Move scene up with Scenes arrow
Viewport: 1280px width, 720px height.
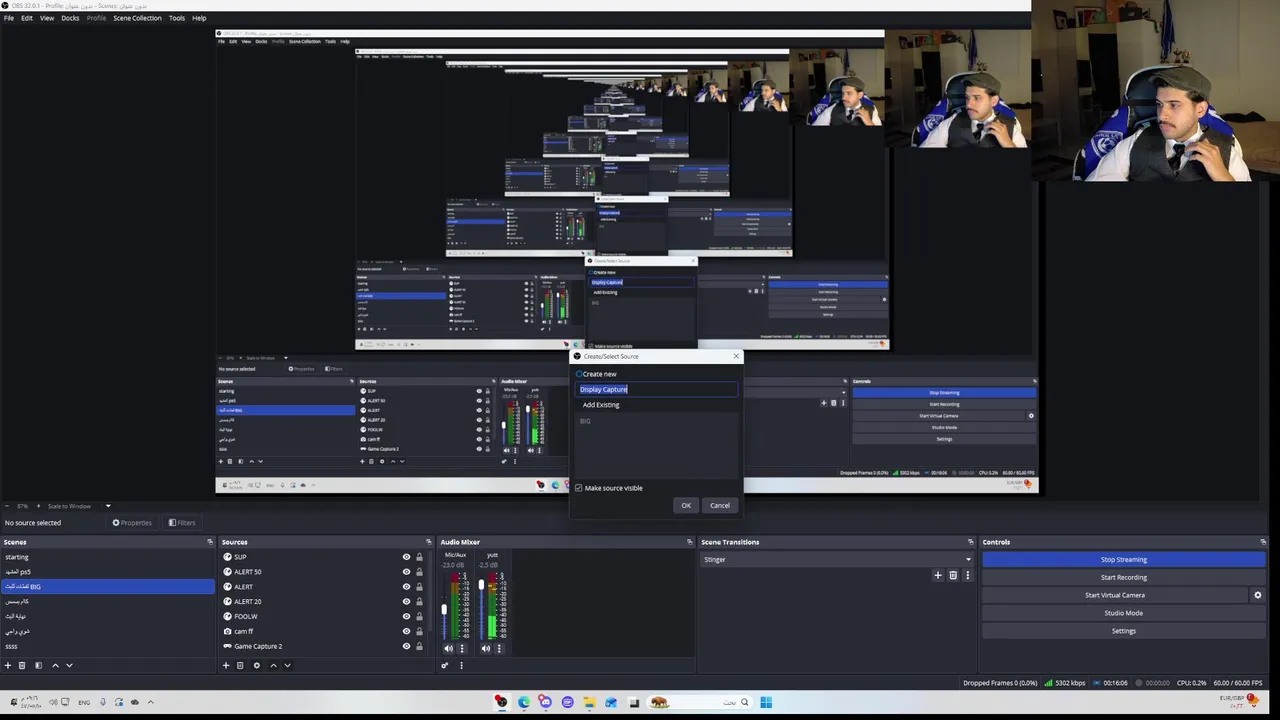point(55,665)
